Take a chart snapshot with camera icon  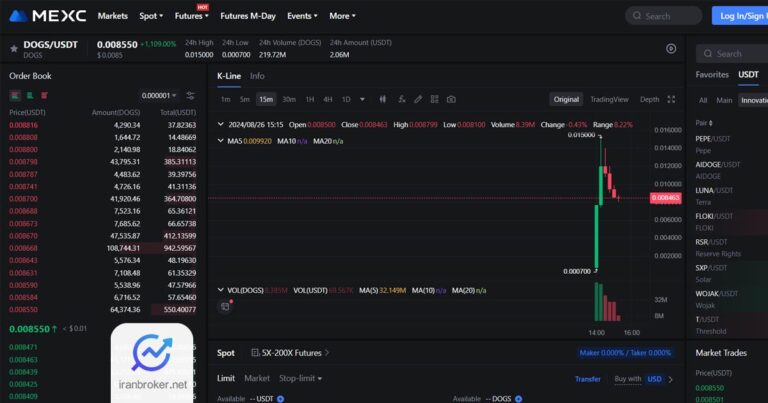[x=451, y=99]
